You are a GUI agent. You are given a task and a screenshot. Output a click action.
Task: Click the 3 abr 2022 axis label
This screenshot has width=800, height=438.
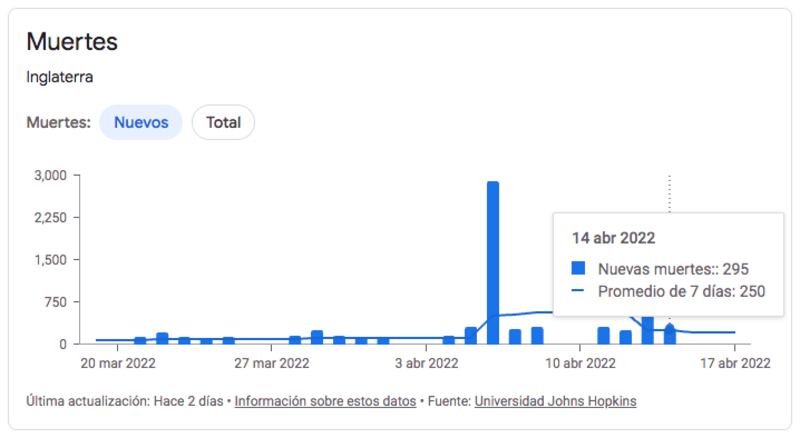[427, 363]
